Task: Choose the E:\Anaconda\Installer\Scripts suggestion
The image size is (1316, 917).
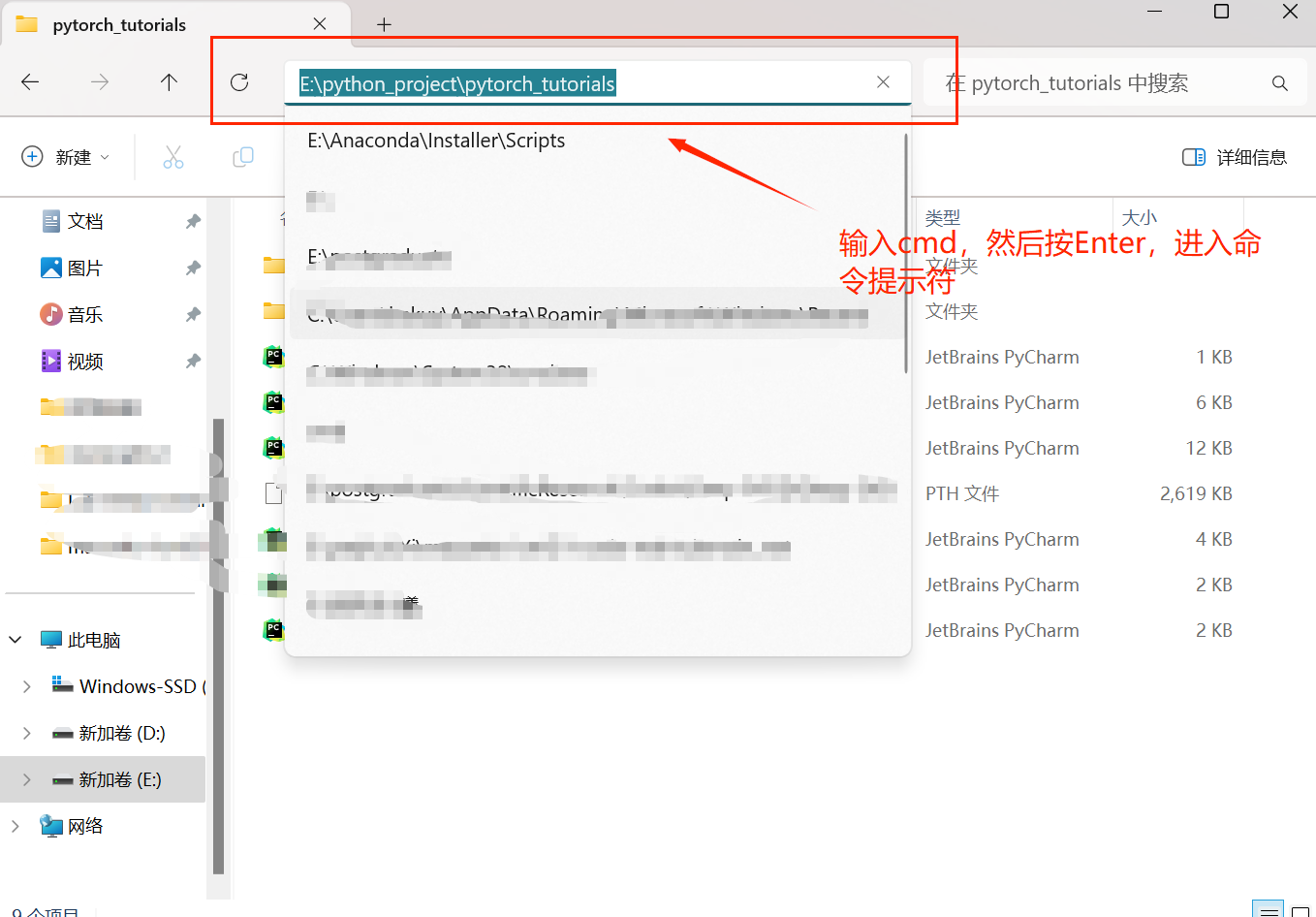Action: pos(435,140)
